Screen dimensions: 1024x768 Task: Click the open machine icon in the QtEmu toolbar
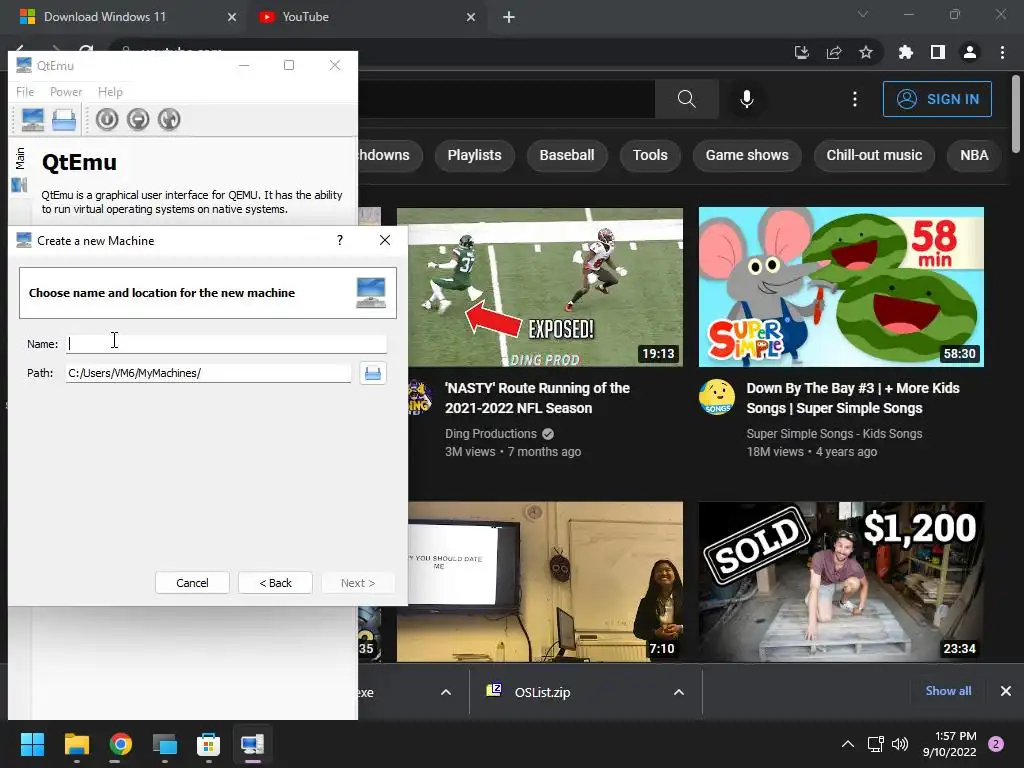[x=64, y=120]
